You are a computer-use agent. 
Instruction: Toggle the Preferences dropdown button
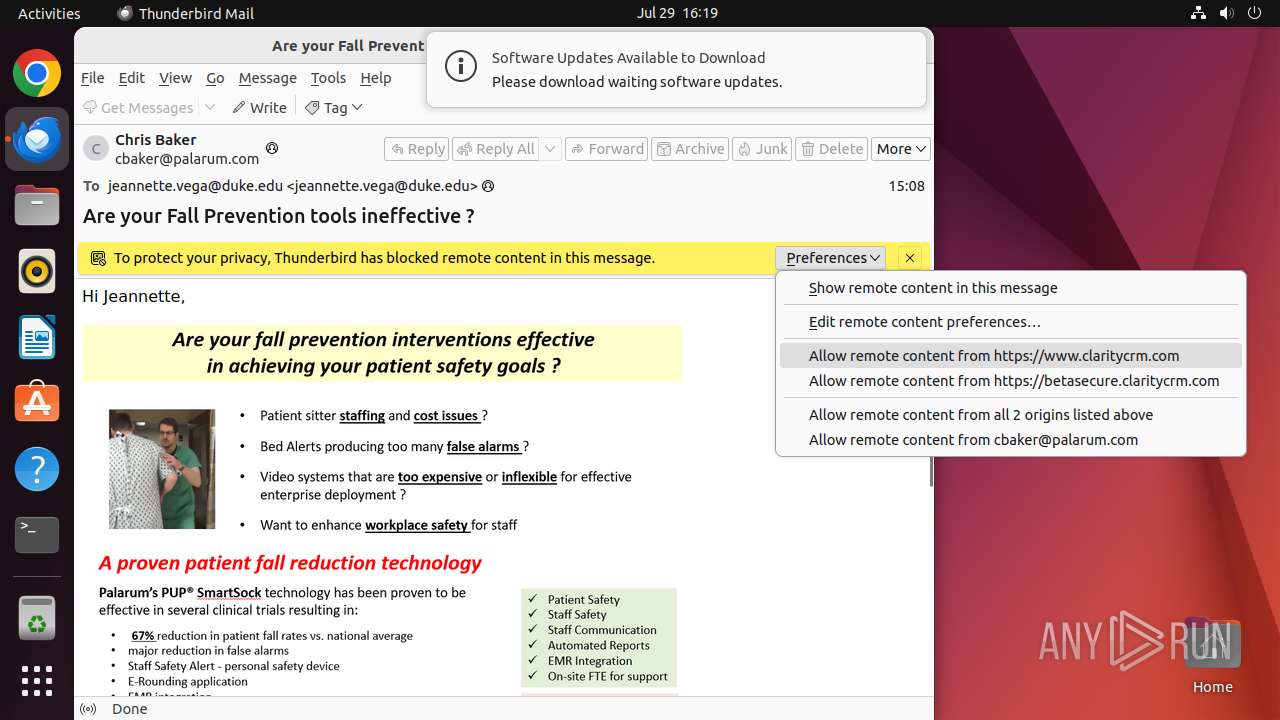(x=830, y=258)
